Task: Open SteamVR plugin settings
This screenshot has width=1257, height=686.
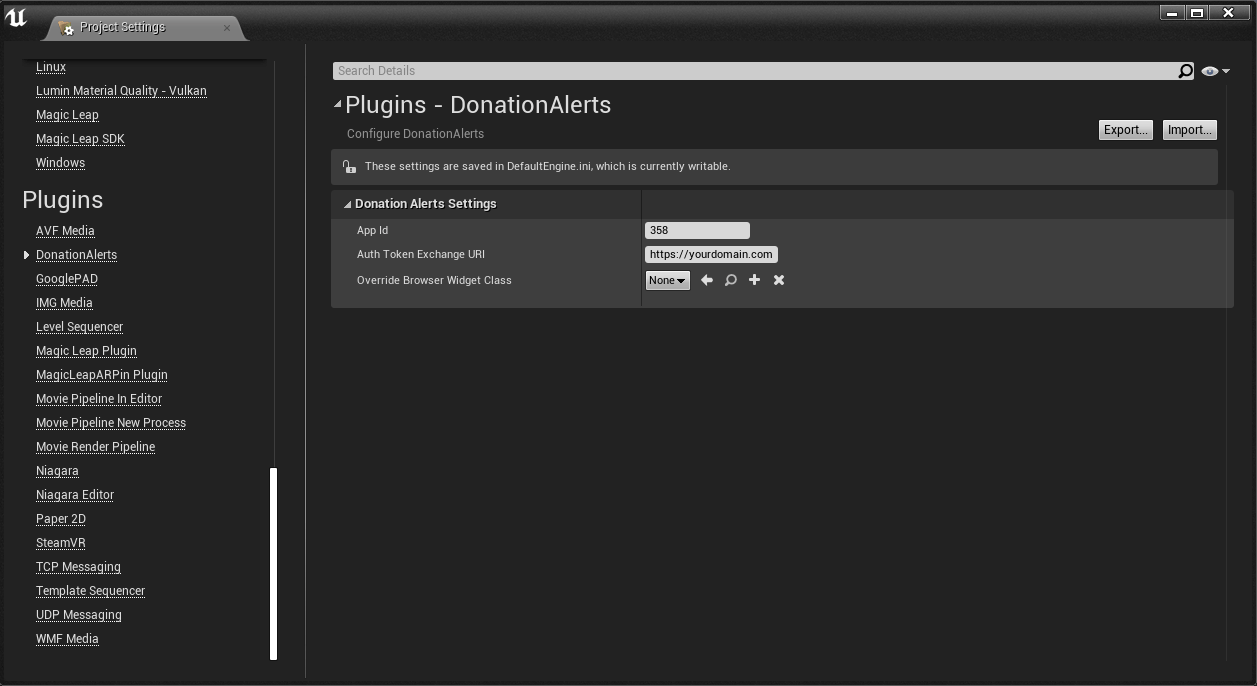Action: pos(61,543)
